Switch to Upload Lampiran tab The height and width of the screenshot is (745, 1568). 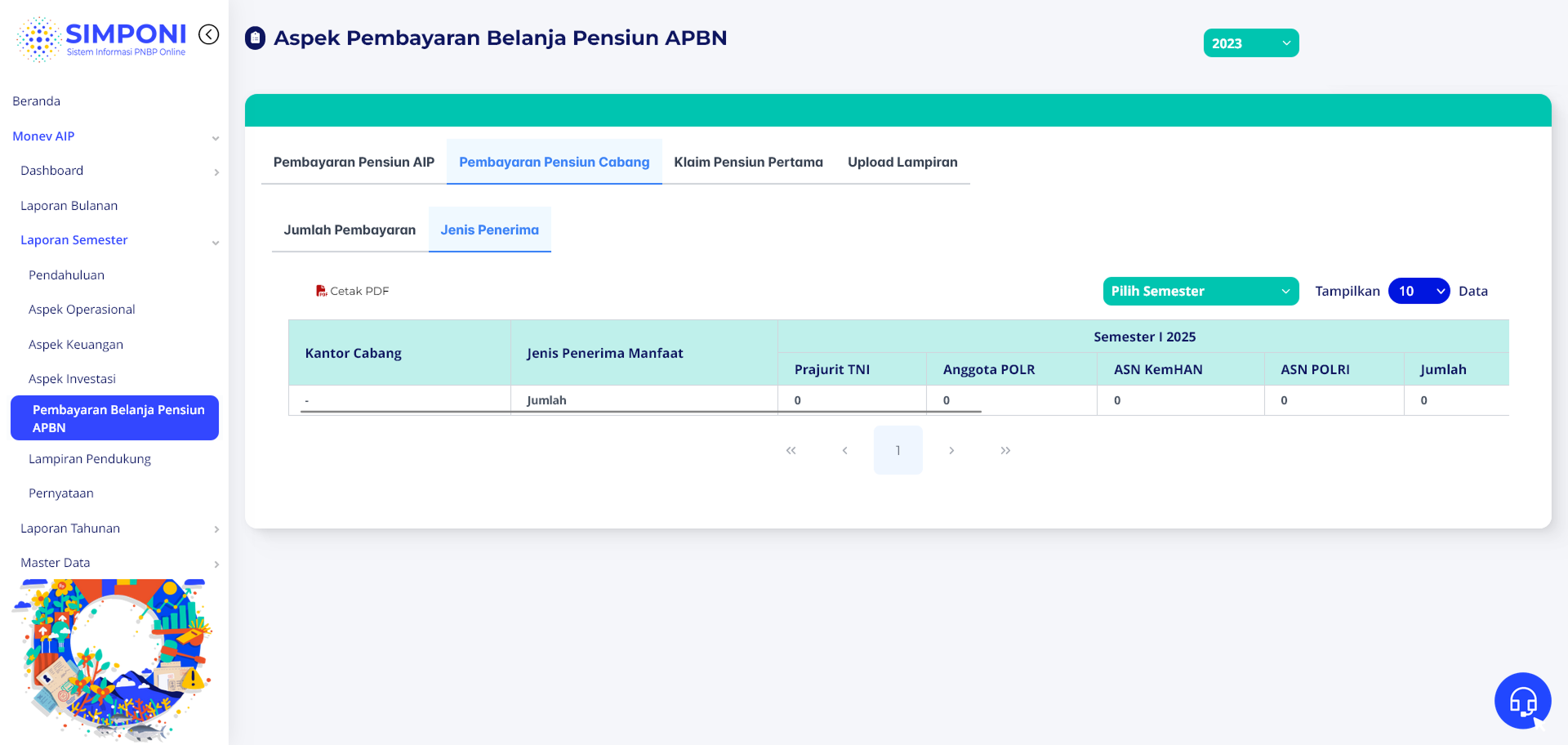[902, 162]
